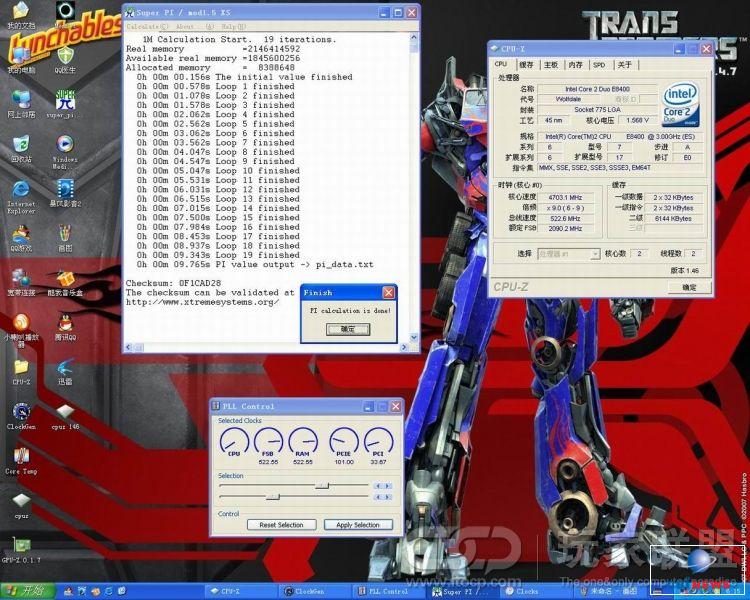Select the CPU tab in CPU-Z
Image resolution: width=750 pixels, height=600 pixels.
(x=501, y=64)
